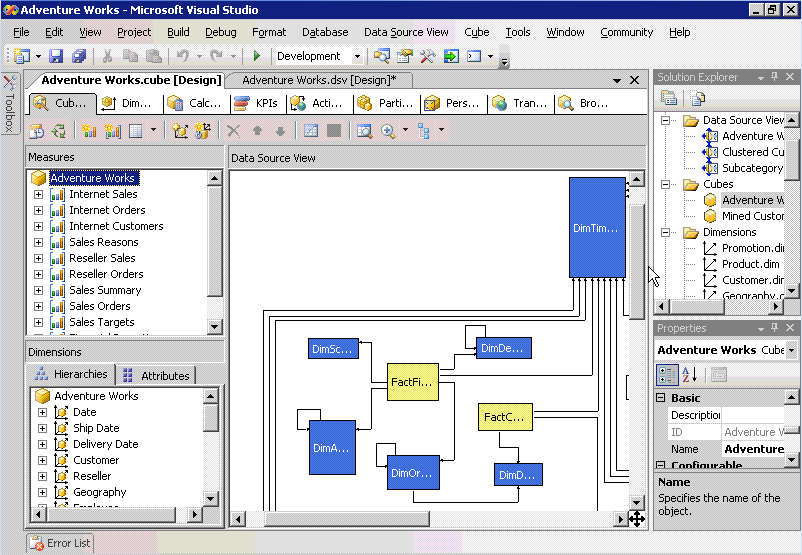Expand the Ship Date dimension
This screenshot has width=802, height=555.
[42, 428]
